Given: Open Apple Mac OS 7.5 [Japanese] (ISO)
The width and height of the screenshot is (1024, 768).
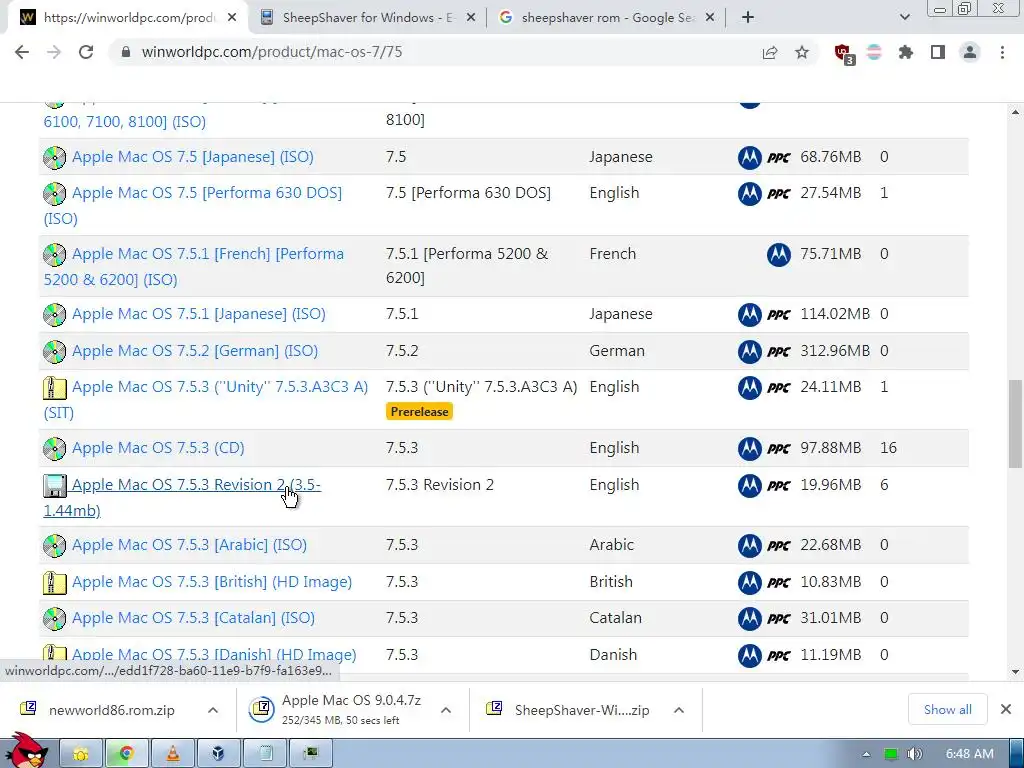Looking at the screenshot, I should [193, 157].
